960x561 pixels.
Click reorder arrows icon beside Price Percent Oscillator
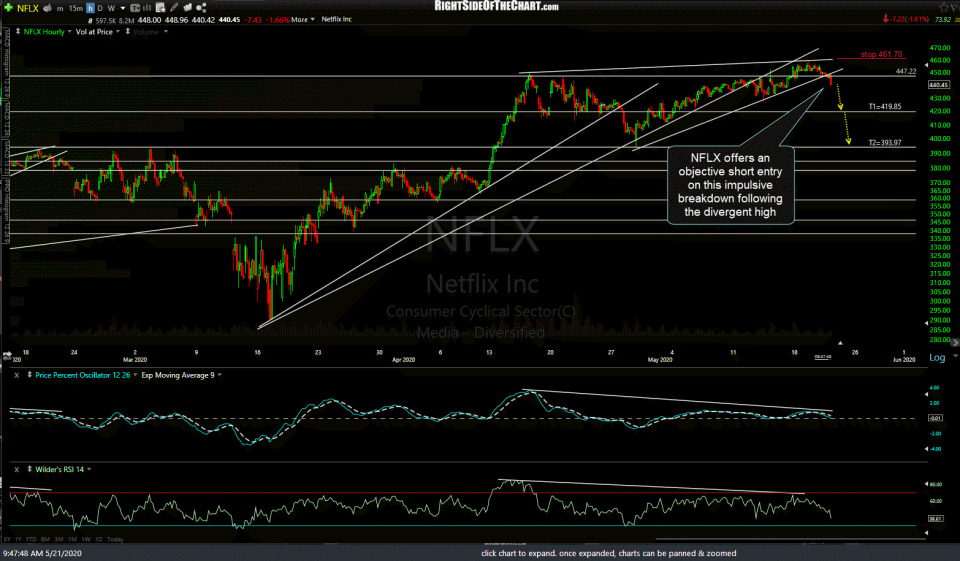[x=29, y=375]
